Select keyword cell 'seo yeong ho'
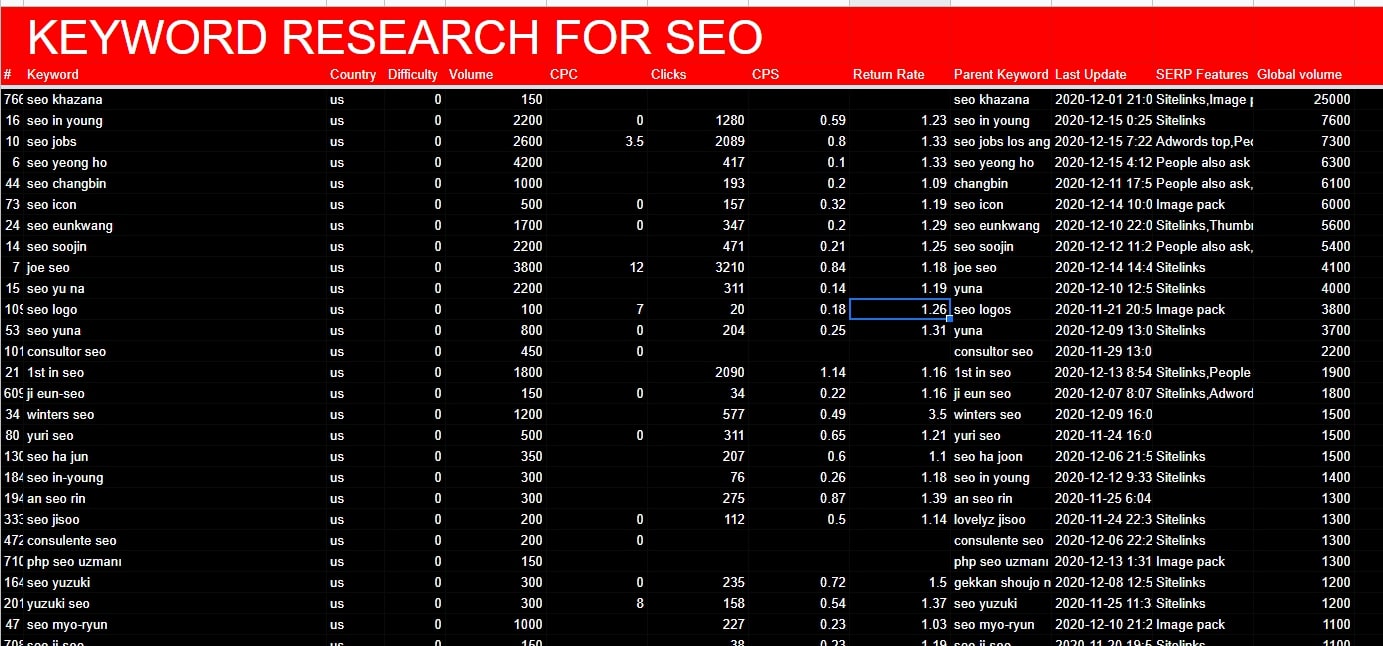Screen dimensions: 1383x646 (175, 162)
